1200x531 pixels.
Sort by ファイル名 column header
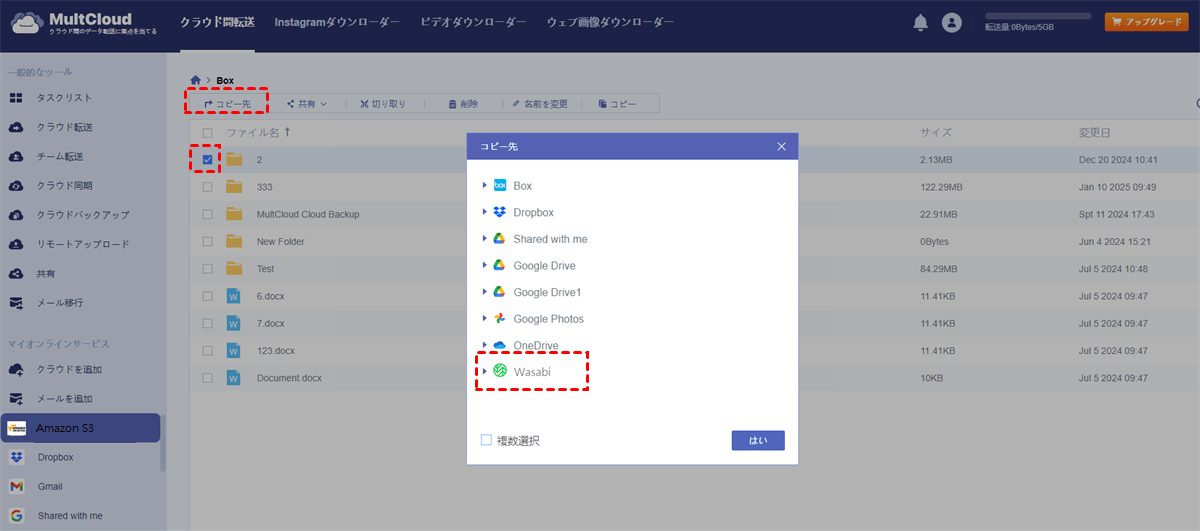coord(258,132)
